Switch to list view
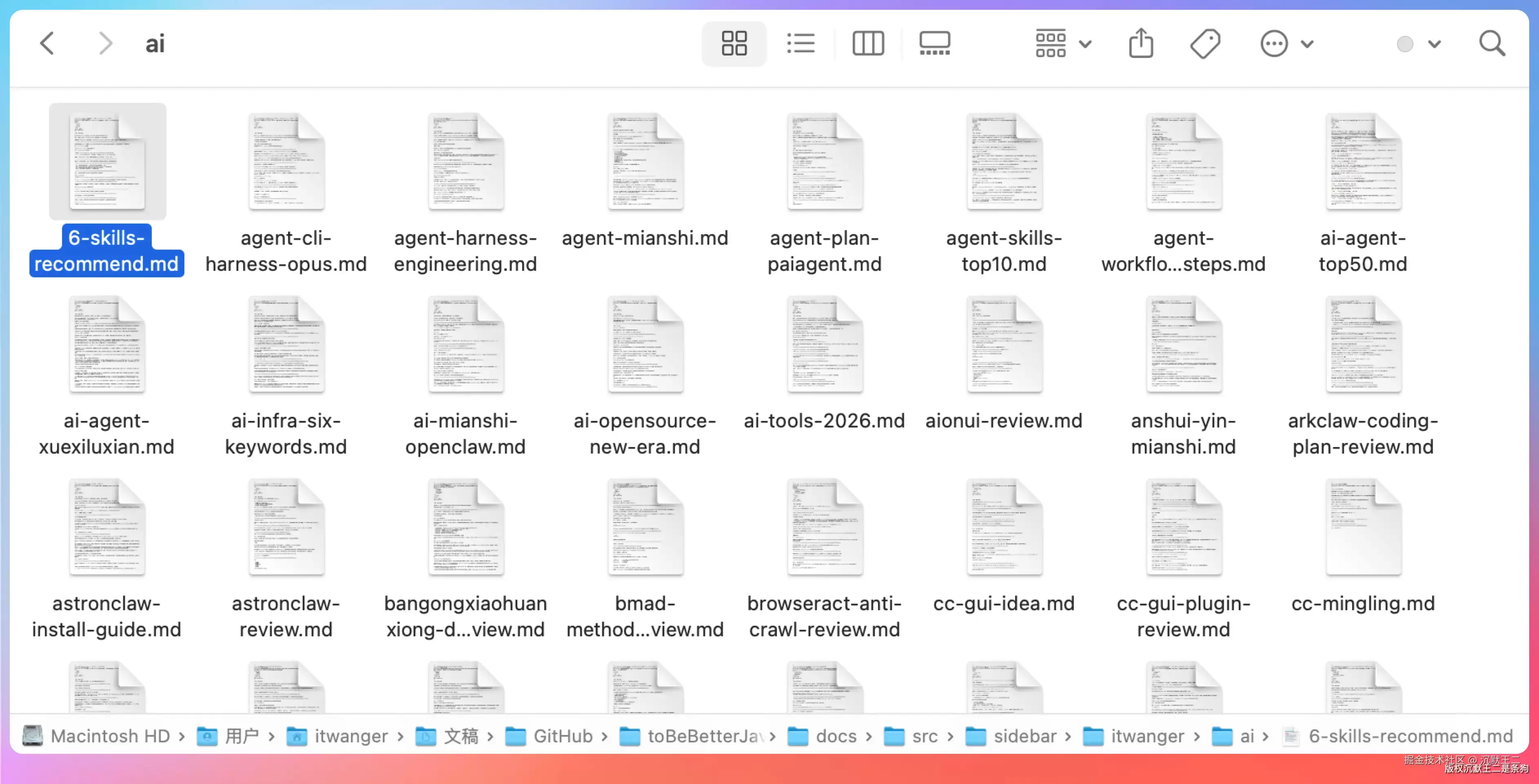 tap(801, 44)
